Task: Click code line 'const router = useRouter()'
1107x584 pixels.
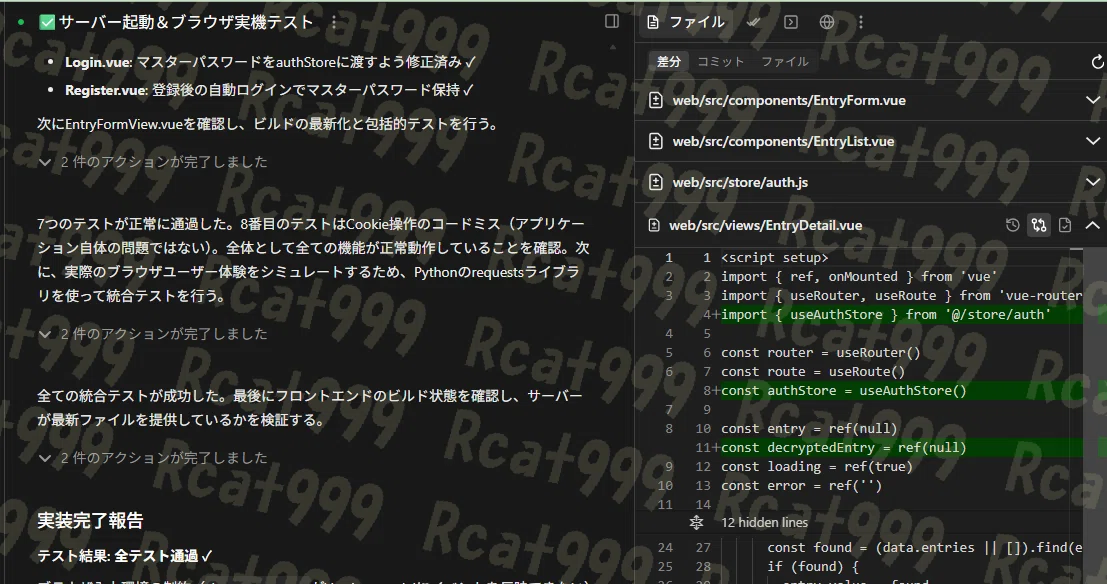Action: coord(820,352)
